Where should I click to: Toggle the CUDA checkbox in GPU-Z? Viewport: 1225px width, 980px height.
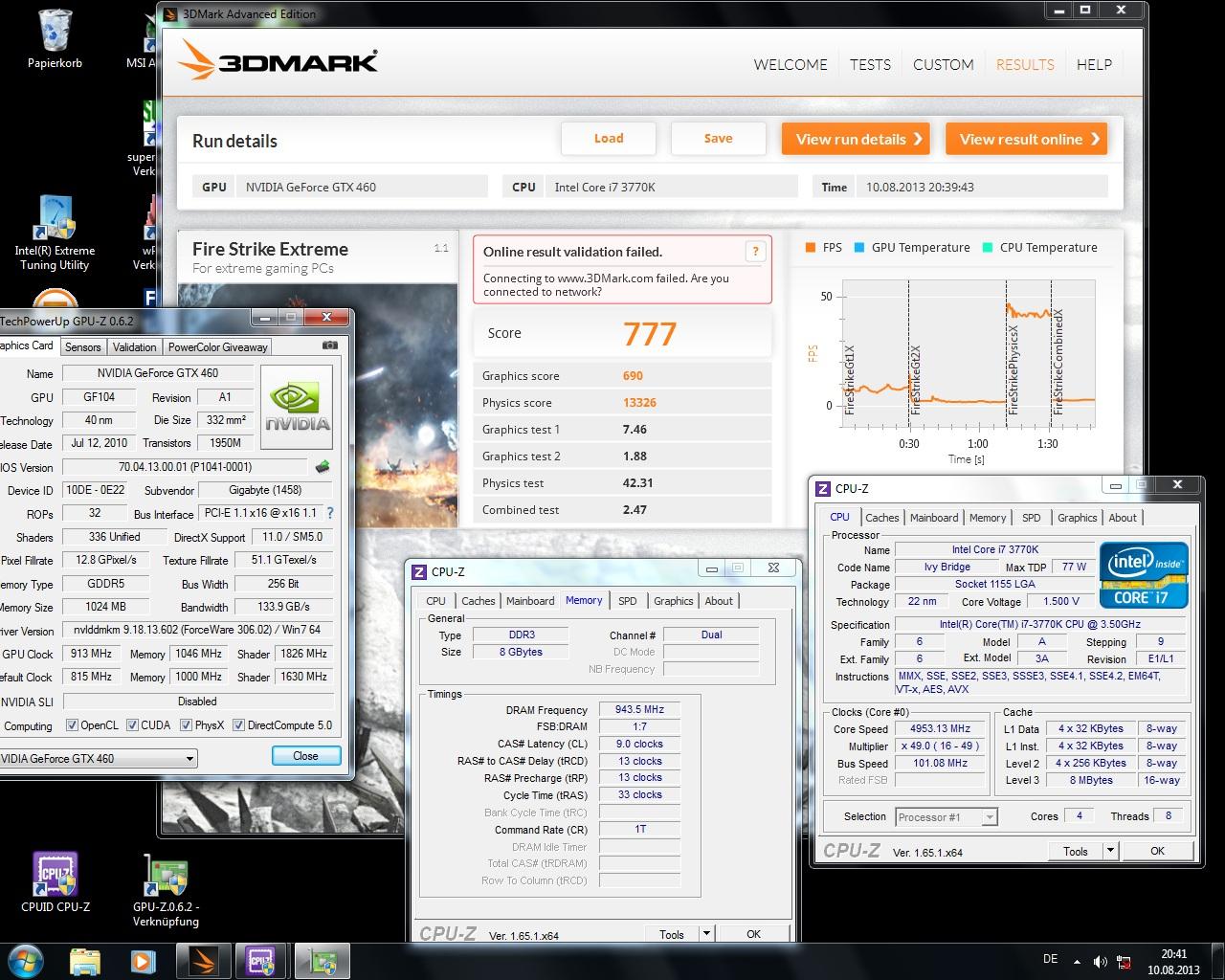(132, 725)
